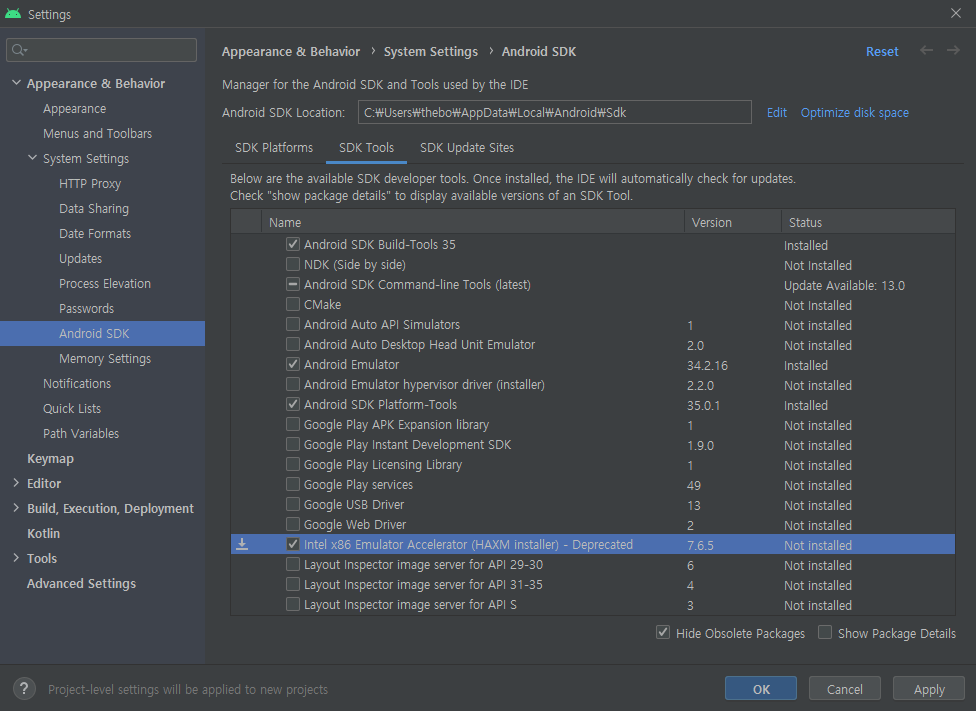This screenshot has width=976, height=711.
Task: Click the download icon beside HAXM installer
Action: 242,544
